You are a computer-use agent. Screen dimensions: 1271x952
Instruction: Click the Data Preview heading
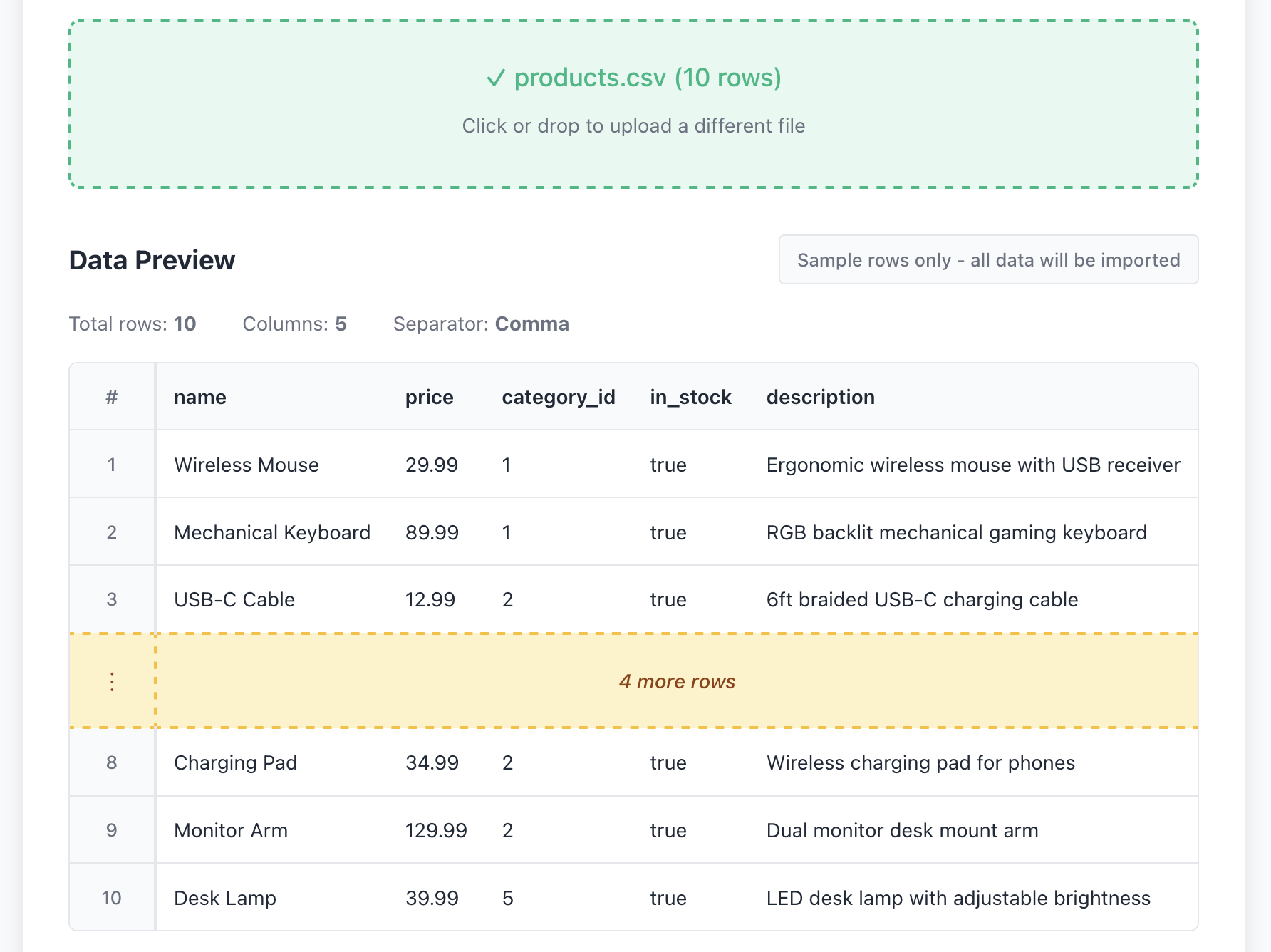pyautogui.click(x=152, y=259)
